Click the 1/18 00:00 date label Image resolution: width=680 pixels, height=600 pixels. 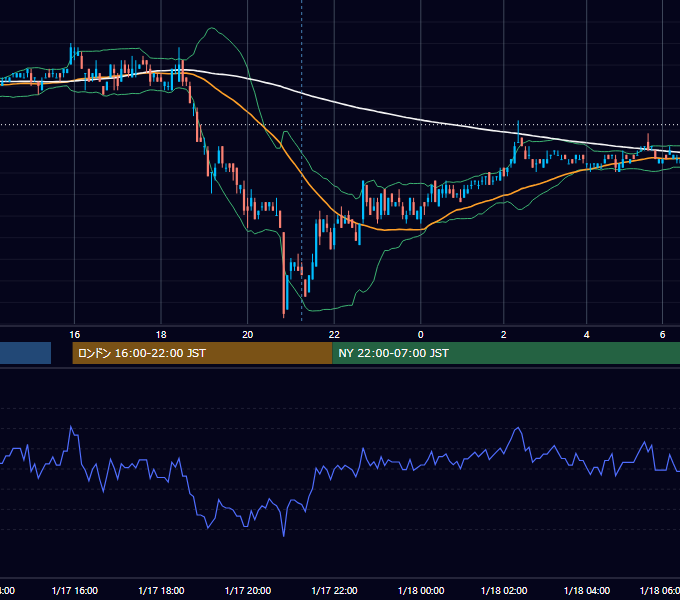click(421, 590)
